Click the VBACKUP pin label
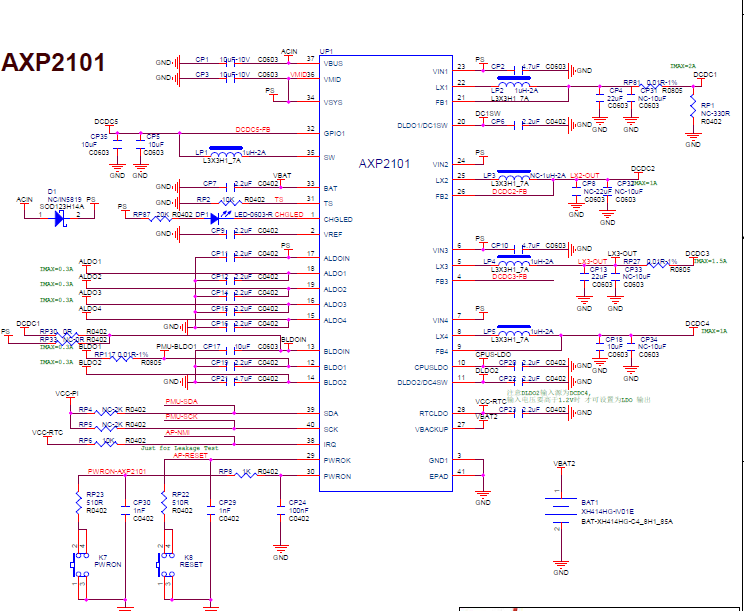The height and width of the screenshot is (611, 744). coord(432,429)
